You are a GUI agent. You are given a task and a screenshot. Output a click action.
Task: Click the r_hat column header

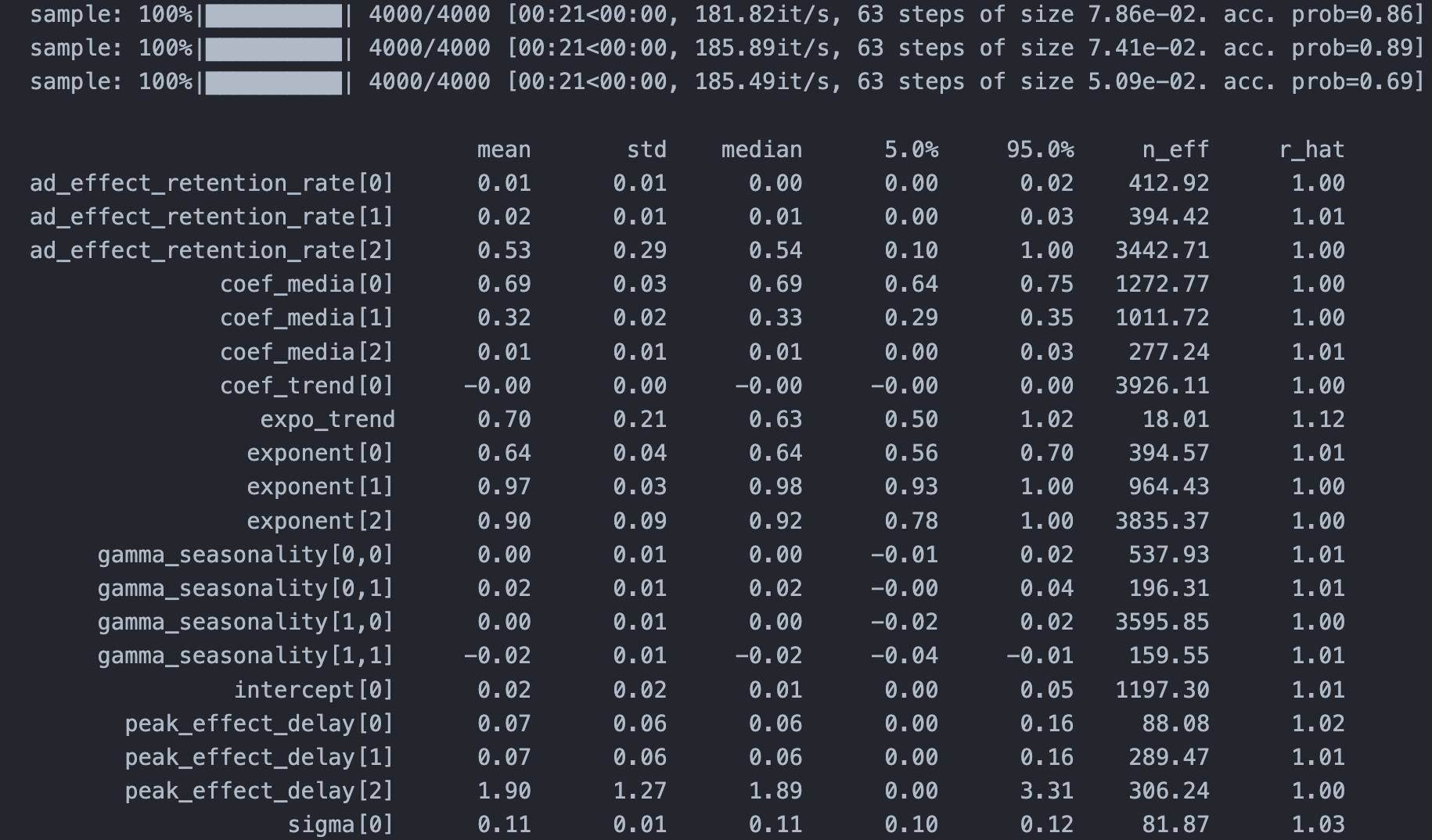(1311, 149)
